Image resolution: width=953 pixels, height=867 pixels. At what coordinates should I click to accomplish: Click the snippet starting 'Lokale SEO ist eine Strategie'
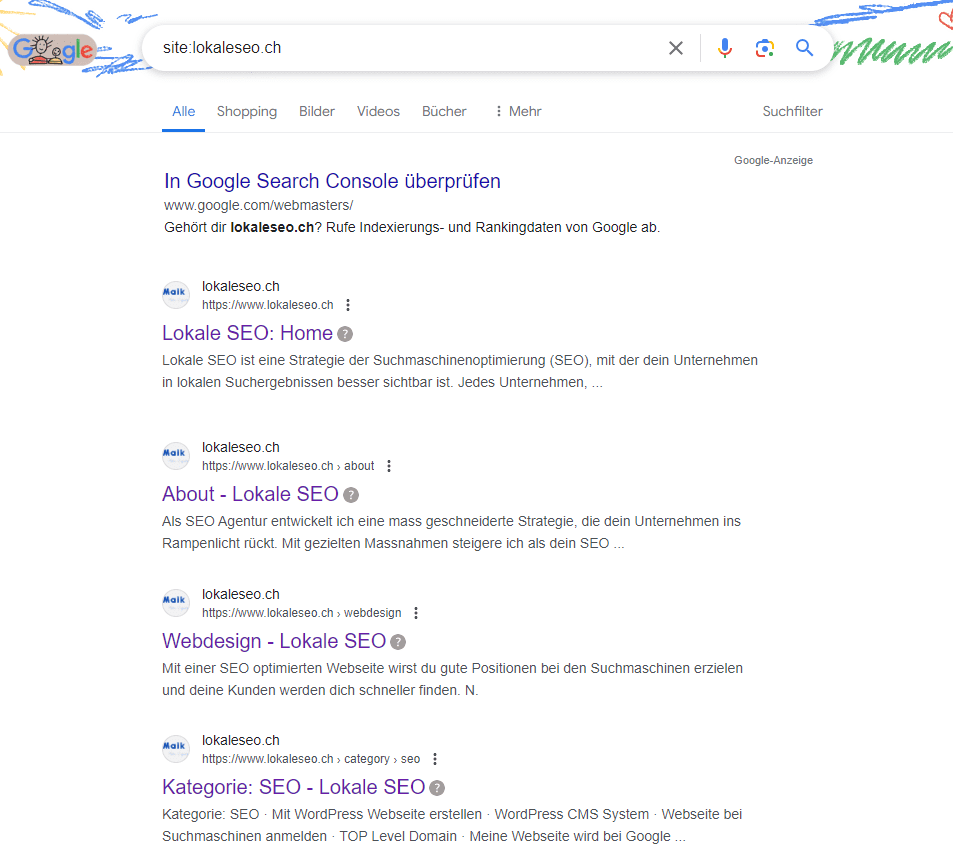coord(459,371)
